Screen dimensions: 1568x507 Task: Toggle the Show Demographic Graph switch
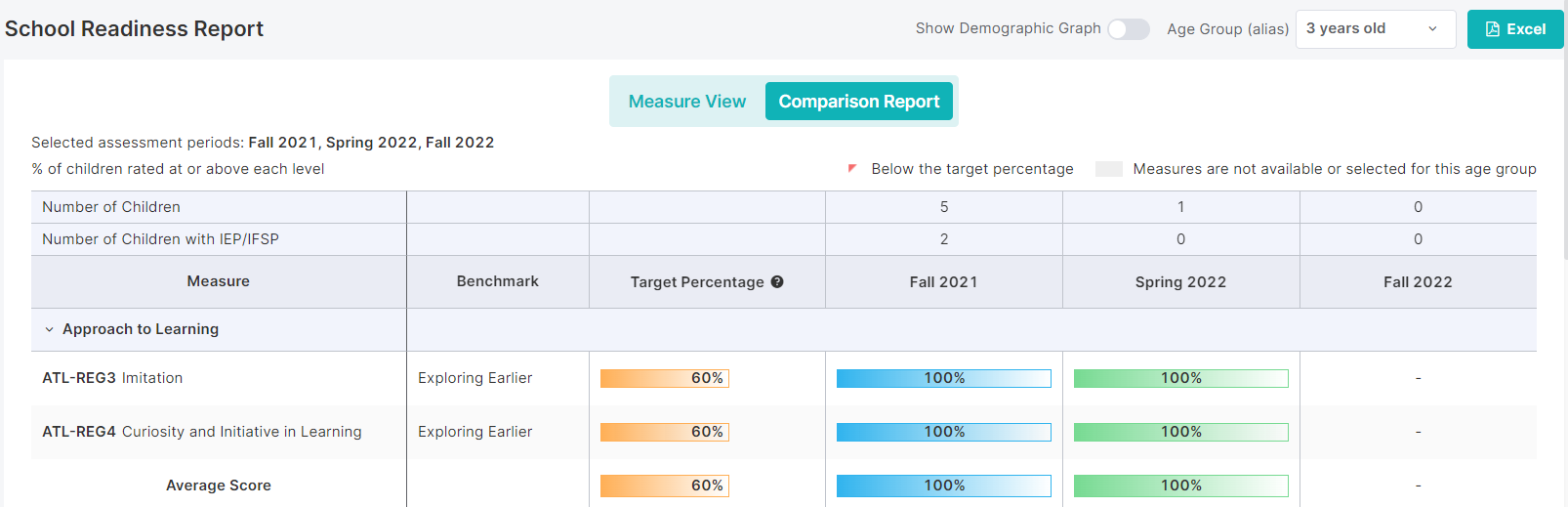[1128, 29]
